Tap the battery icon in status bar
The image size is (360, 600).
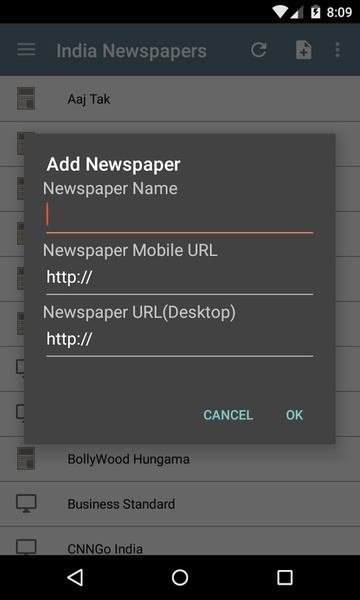[x=315, y=12]
